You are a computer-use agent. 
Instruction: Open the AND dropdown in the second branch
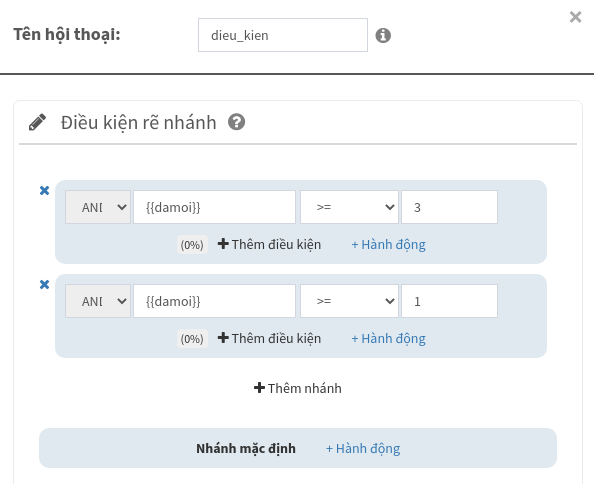pyautogui.click(x=98, y=301)
